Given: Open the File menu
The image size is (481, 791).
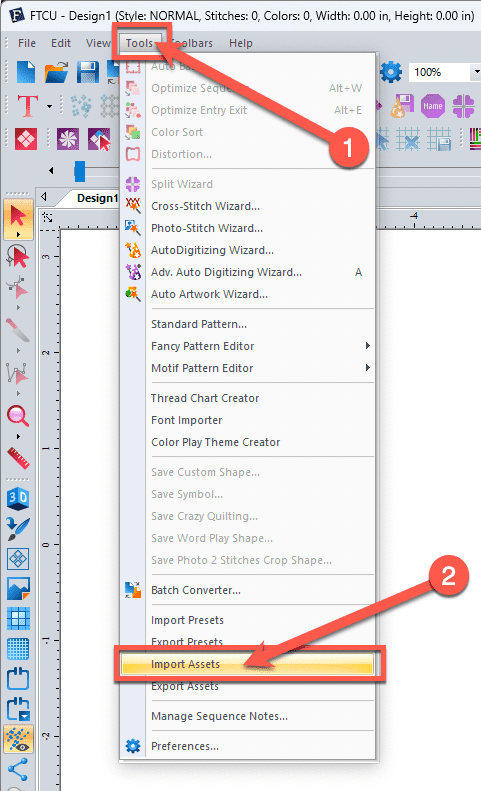Looking at the screenshot, I should coord(27,43).
